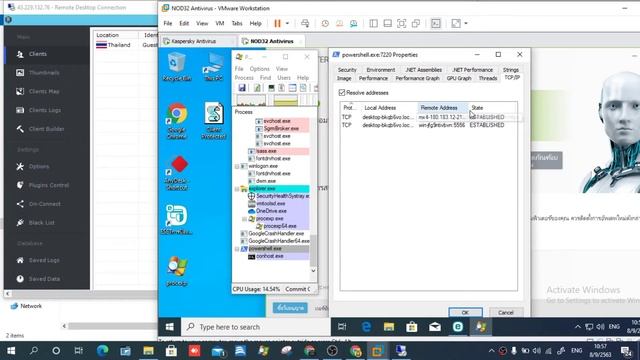
Task: Collapse the winlogon.exe process tree node
Action: [x=237, y=167]
